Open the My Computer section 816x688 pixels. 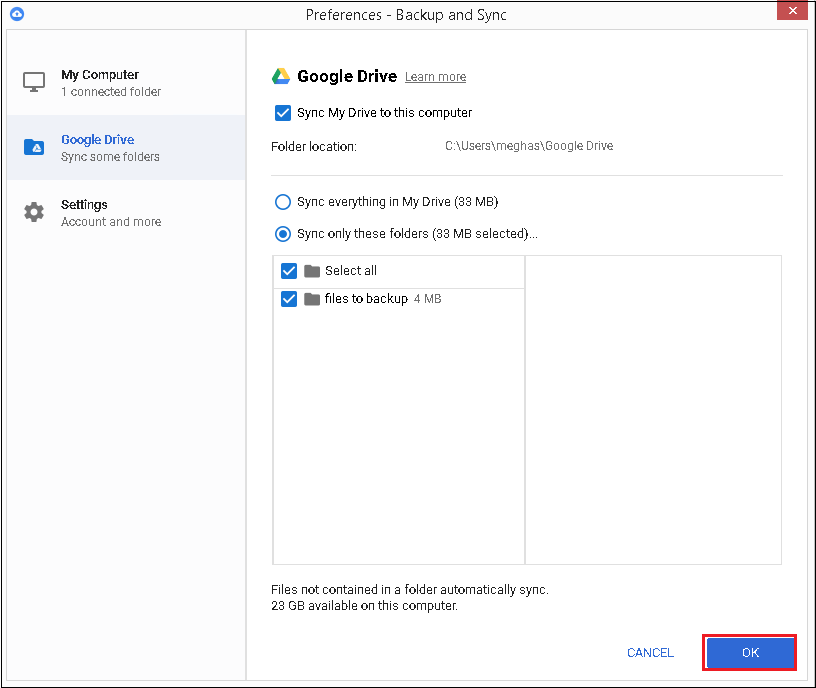pyautogui.click(x=126, y=83)
